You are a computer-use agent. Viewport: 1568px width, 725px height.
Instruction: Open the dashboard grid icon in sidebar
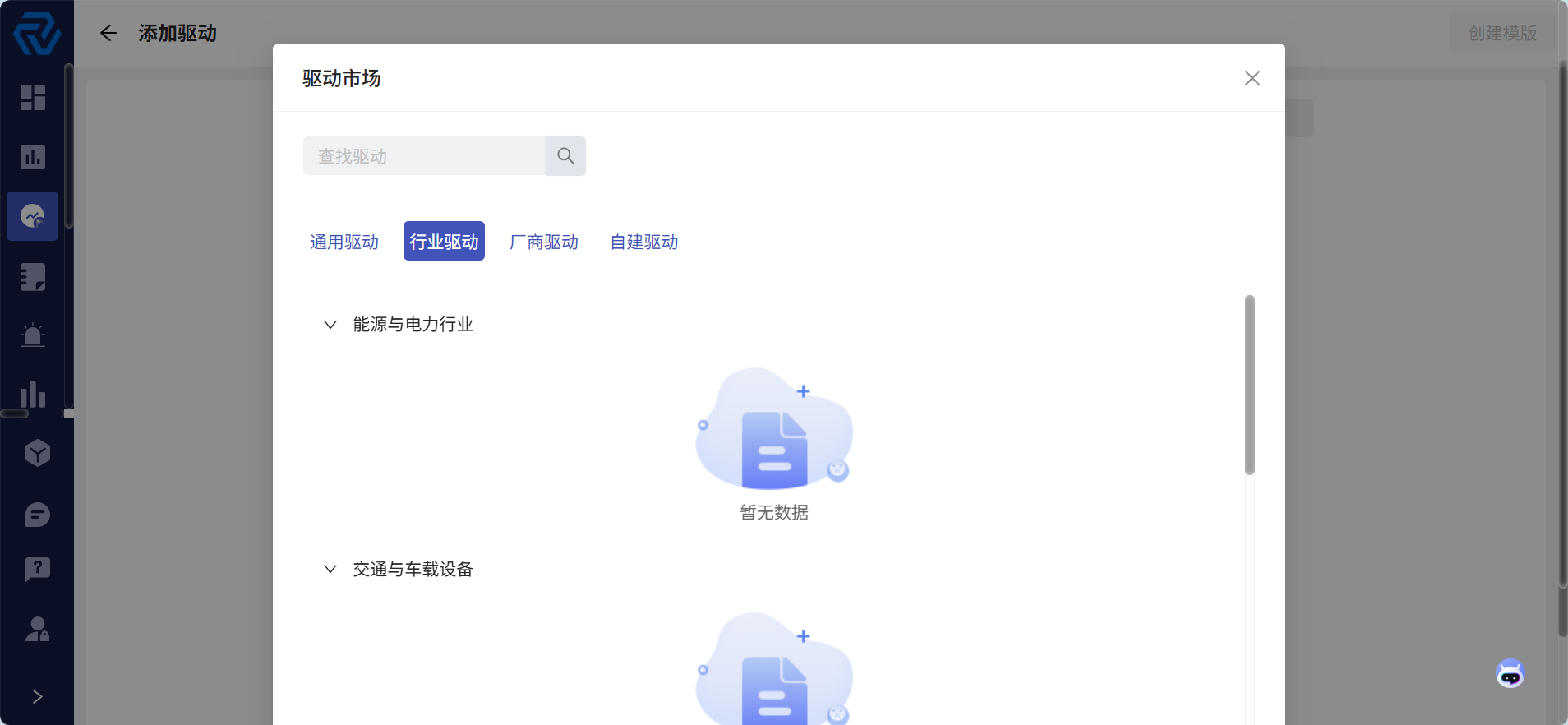click(33, 98)
